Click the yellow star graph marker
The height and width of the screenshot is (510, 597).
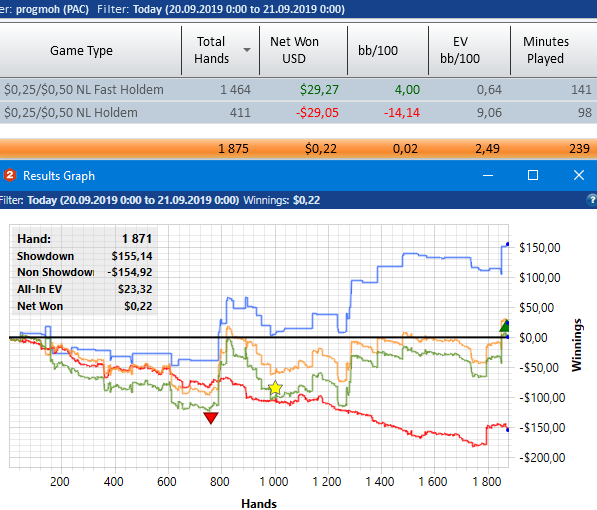(275, 388)
